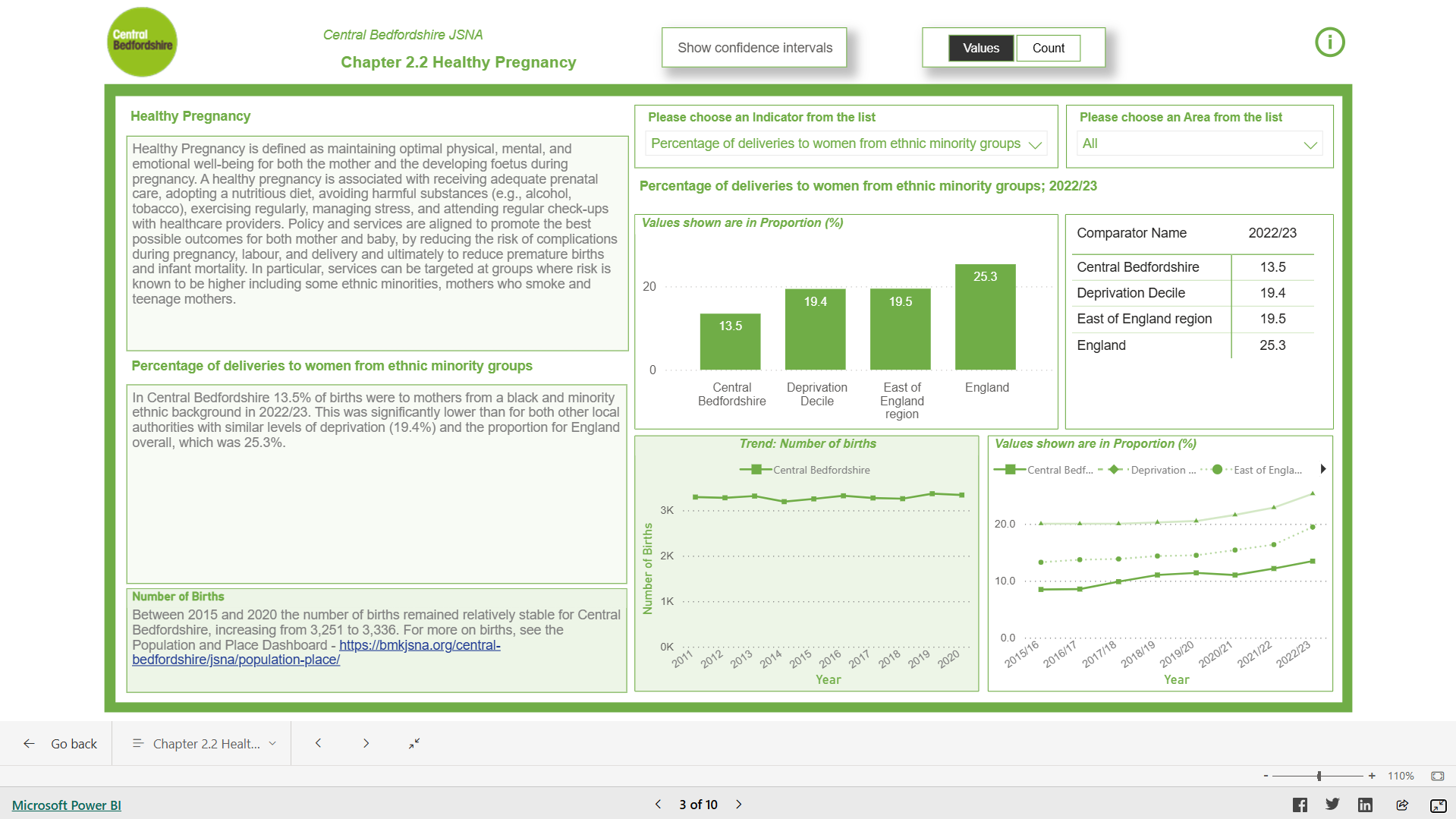
Task: Adjust the zoom slider handle
Action: tap(1319, 776)
